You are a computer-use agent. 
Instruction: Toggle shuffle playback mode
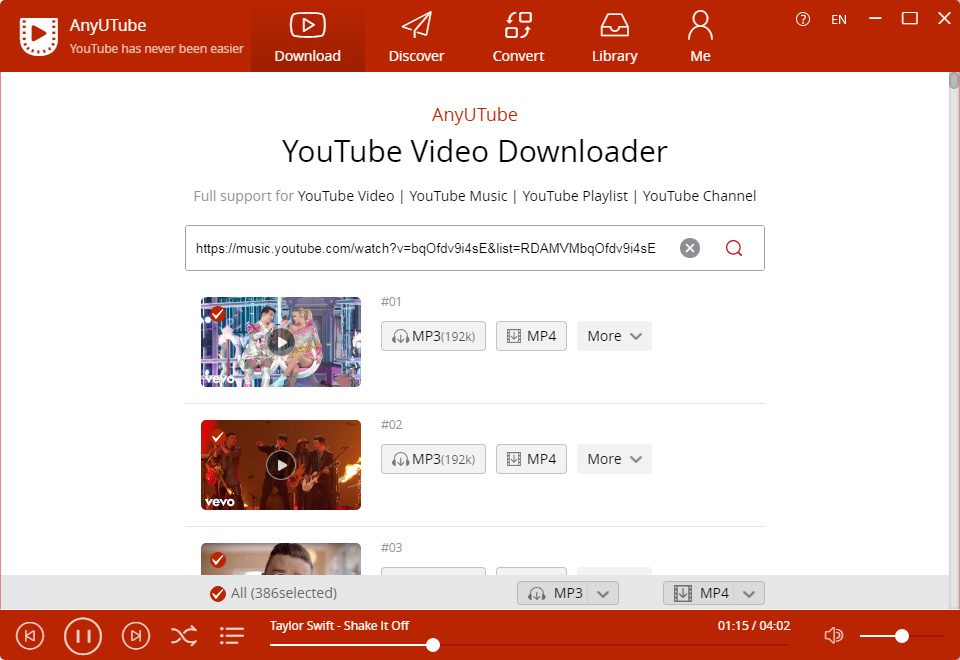coord(184,636)
